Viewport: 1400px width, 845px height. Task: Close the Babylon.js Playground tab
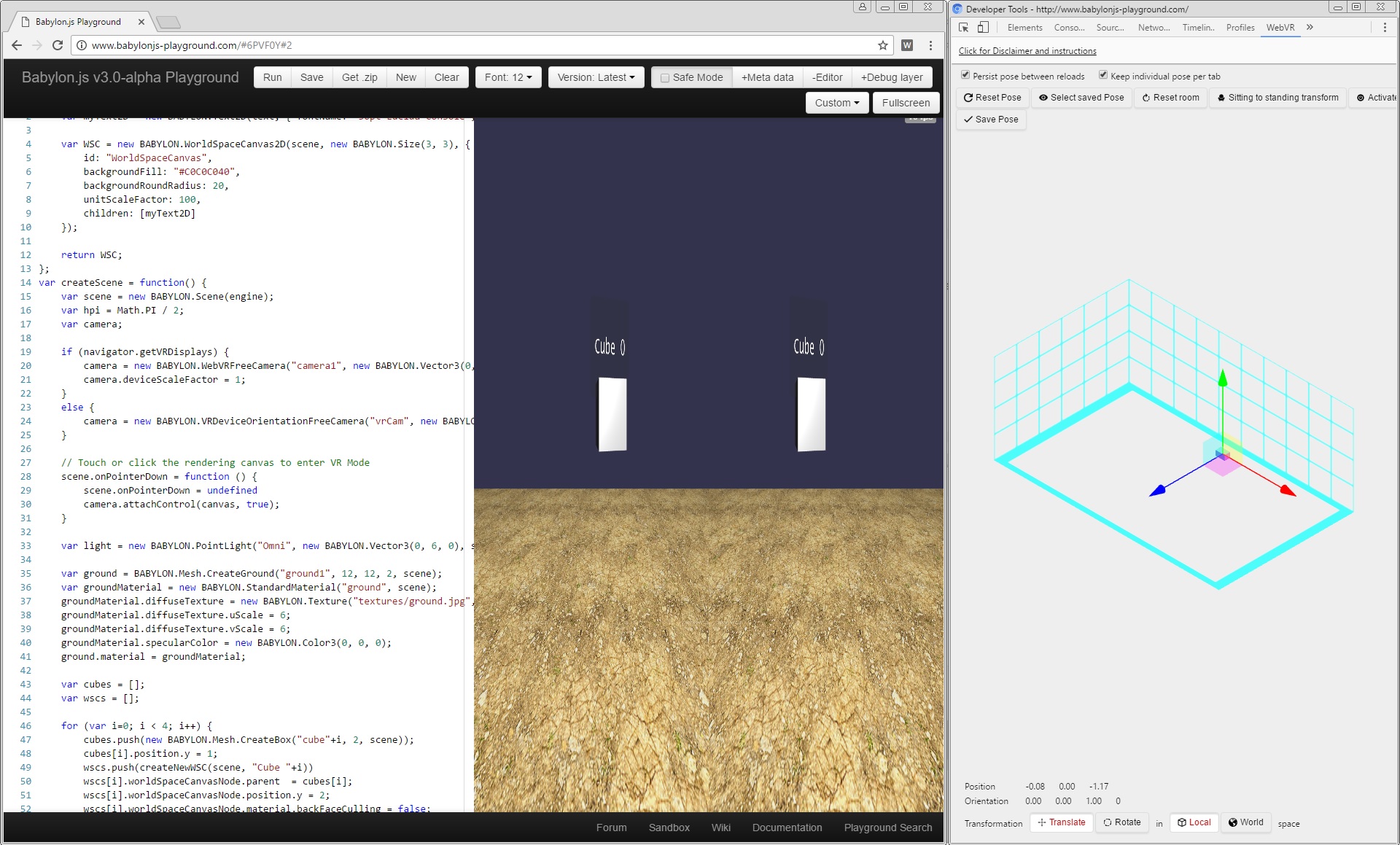point(141,22)
